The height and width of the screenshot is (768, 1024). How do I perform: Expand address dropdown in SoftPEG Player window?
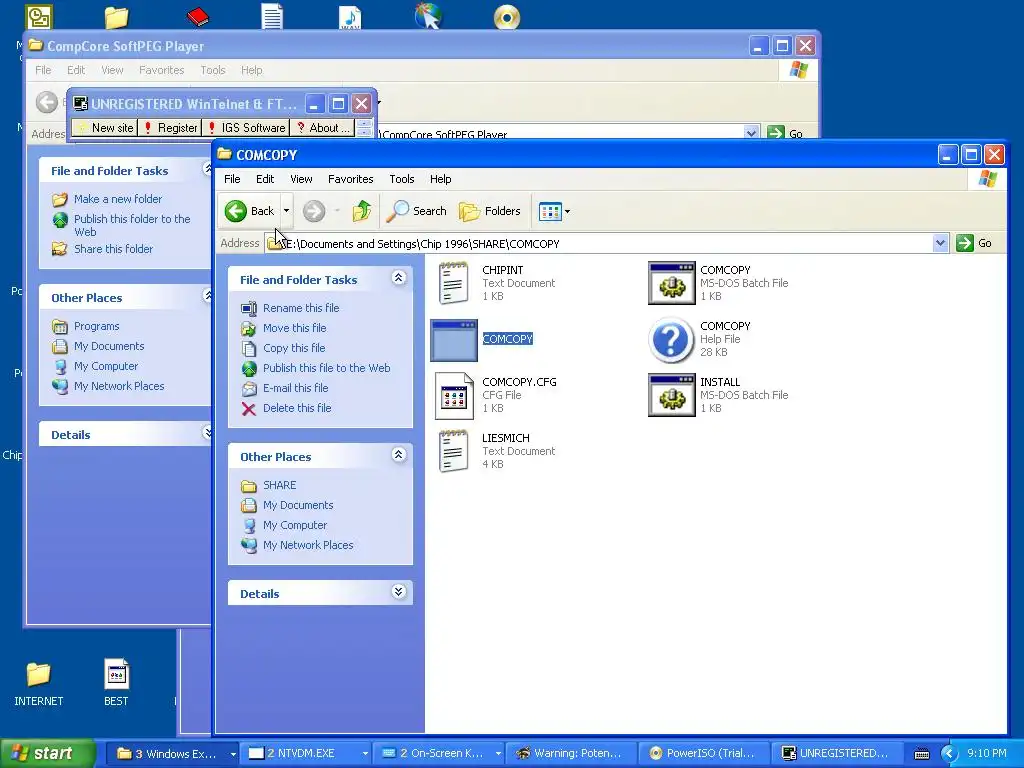pyautogui.click(x=751, y=133)
